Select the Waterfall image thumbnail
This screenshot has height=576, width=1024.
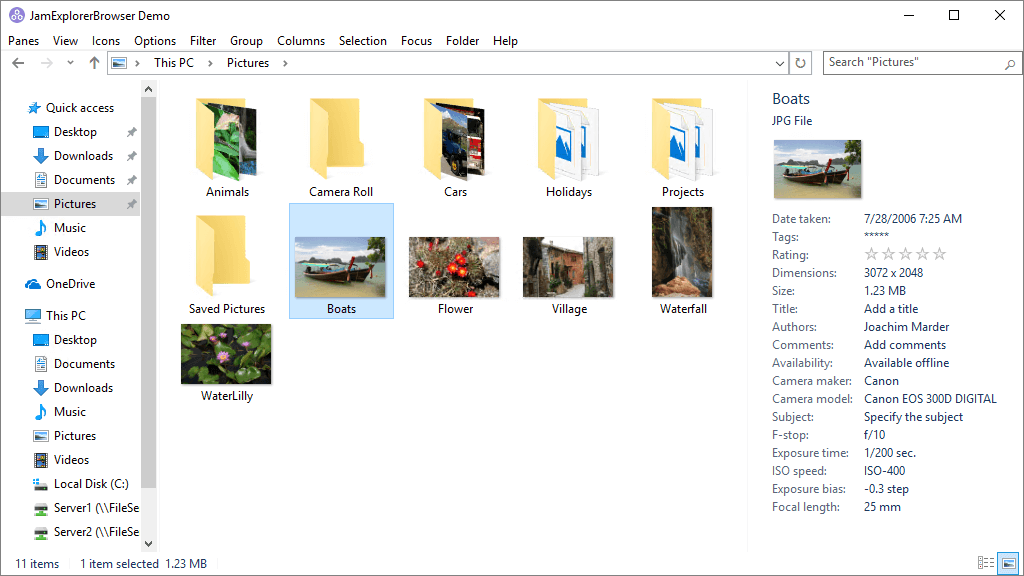coord(682,252)
